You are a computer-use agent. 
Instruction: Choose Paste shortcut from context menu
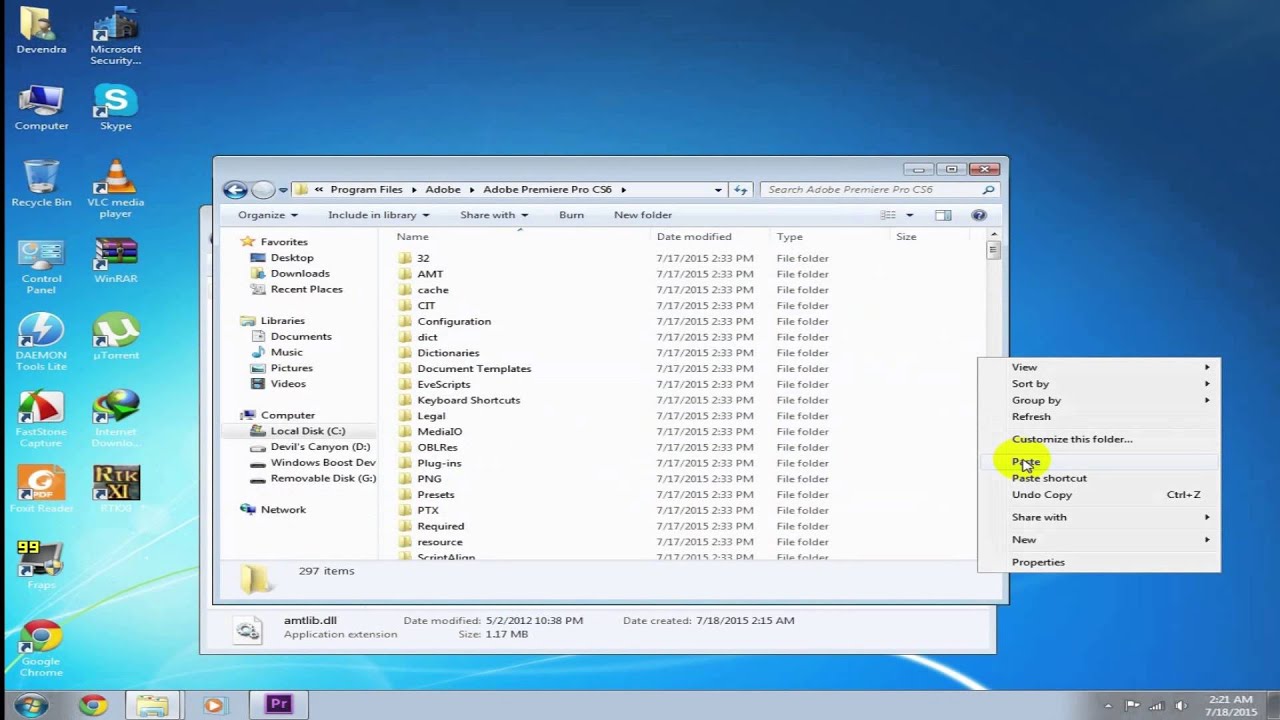click(1099, 478)
